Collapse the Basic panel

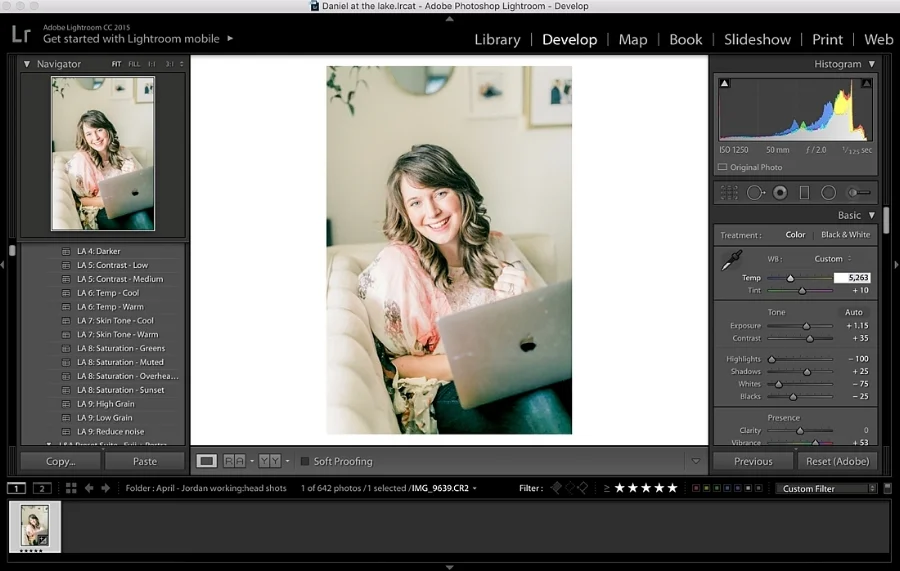point(872,215)
